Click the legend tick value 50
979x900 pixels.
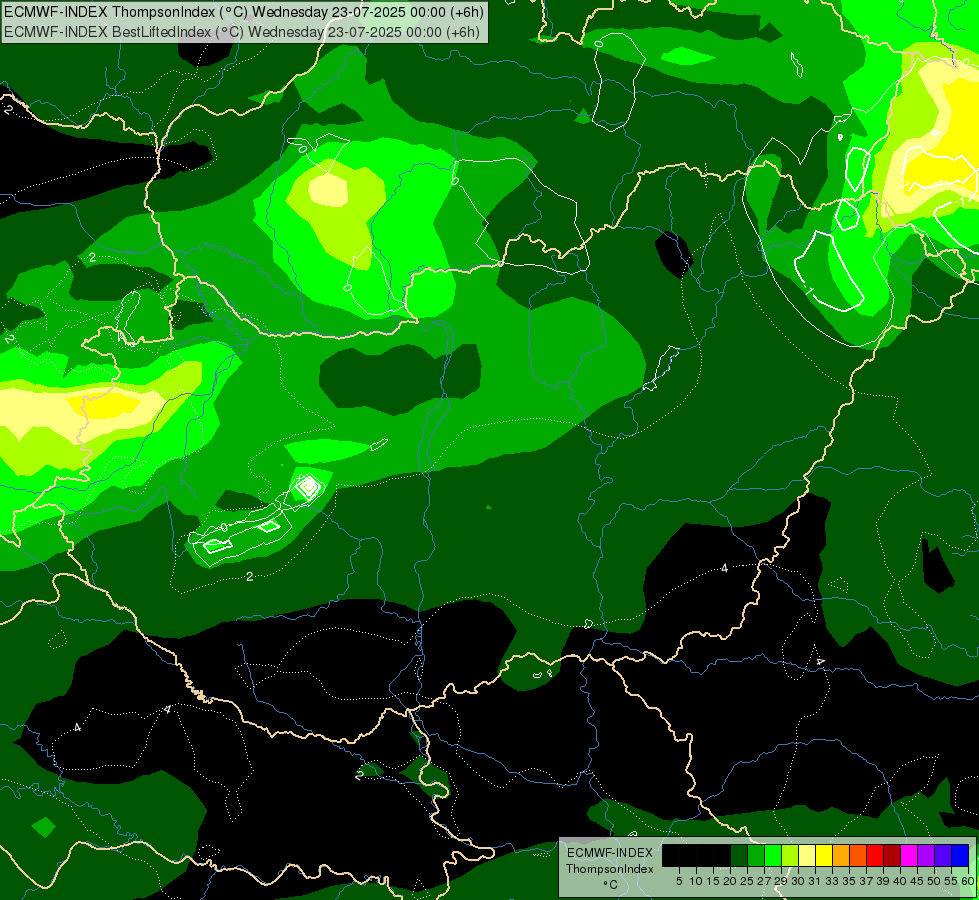[x=933, y=881]
